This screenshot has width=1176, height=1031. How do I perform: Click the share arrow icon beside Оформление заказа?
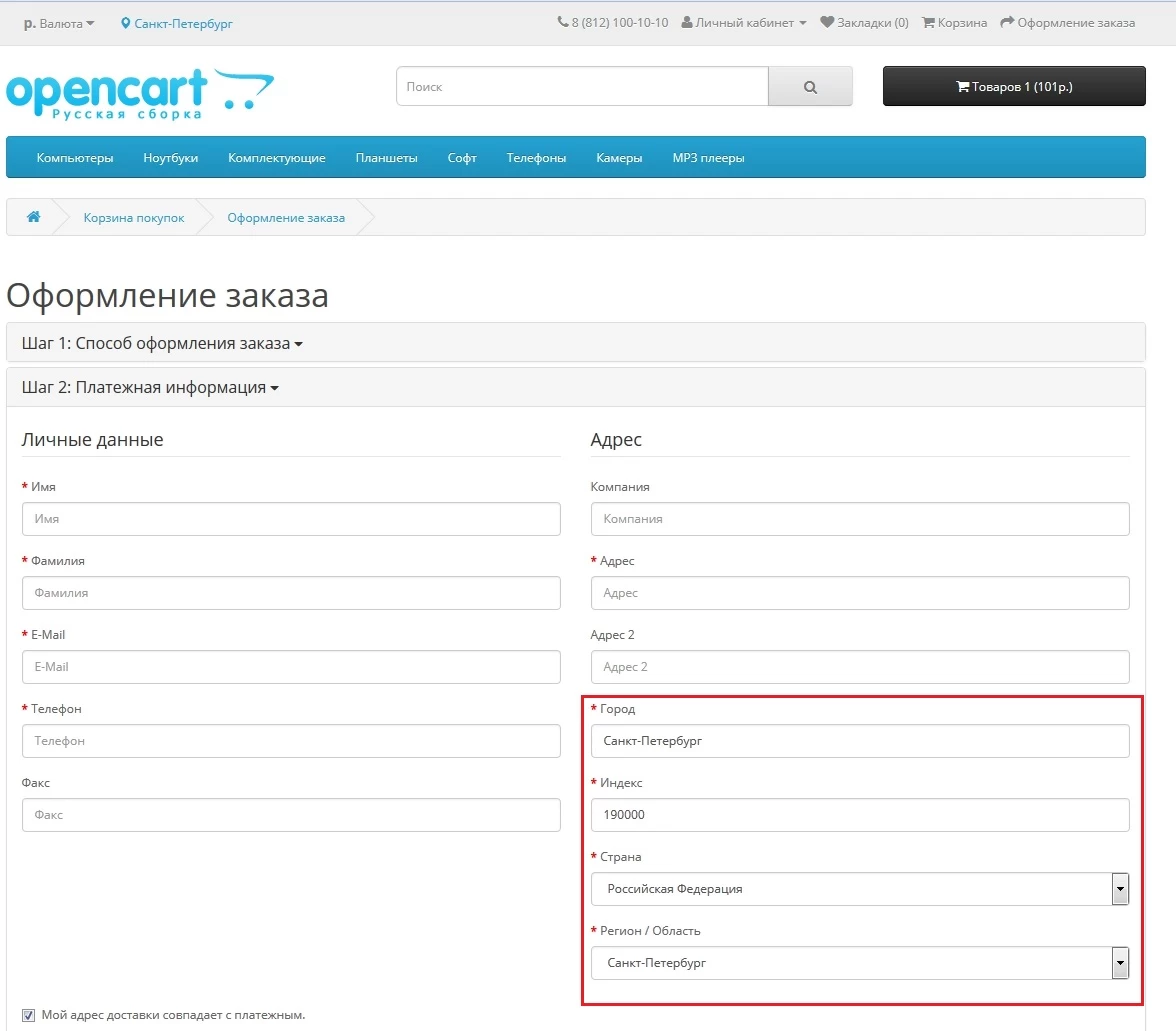[1007, 22]
